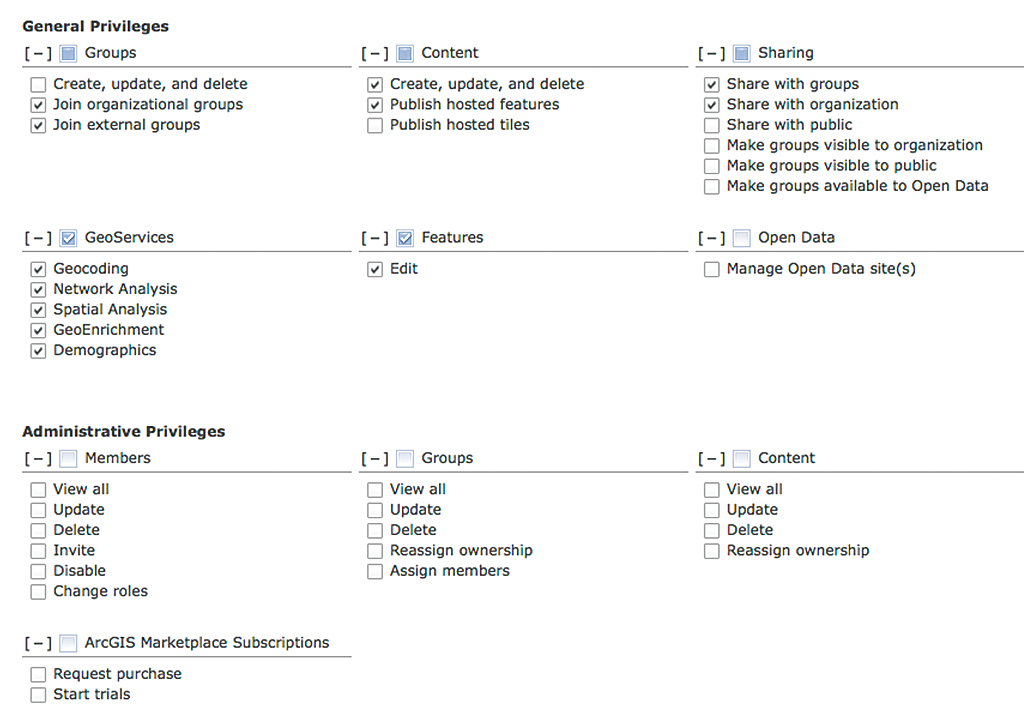
Task: Enable Change roles for members
Action: 38,592
